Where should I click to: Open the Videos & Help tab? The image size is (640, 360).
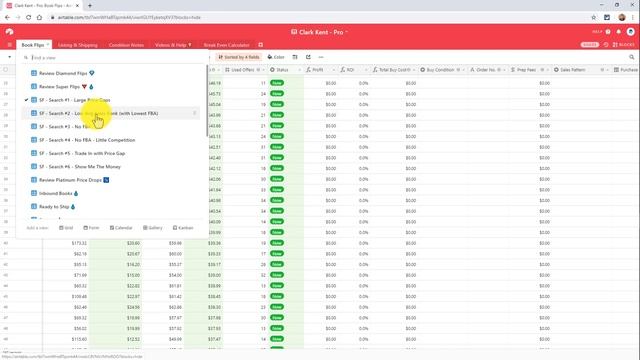[173, 45]
